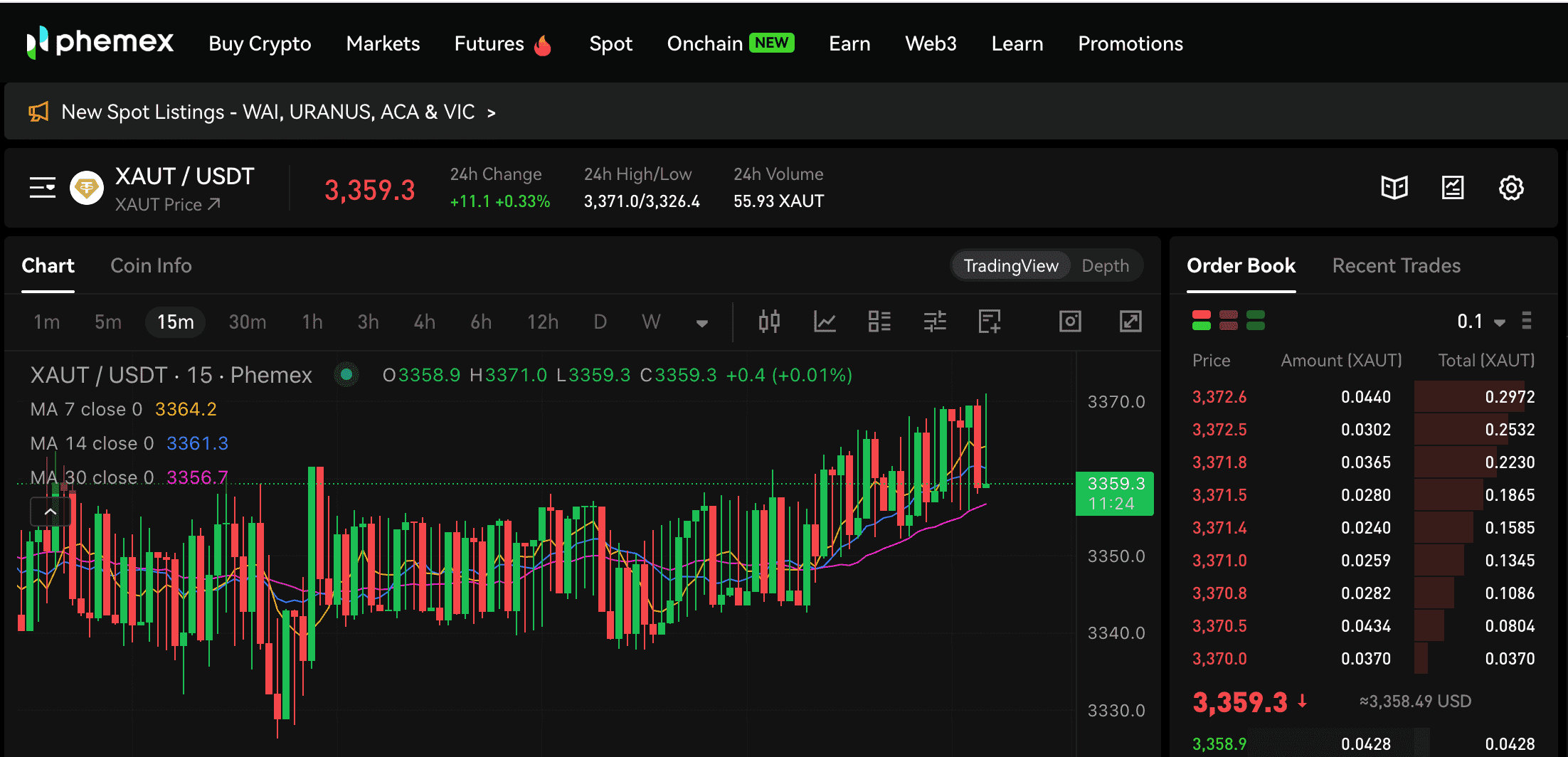Open the chart layout icon in header
1568x757 pixels.
[1453, 188]
